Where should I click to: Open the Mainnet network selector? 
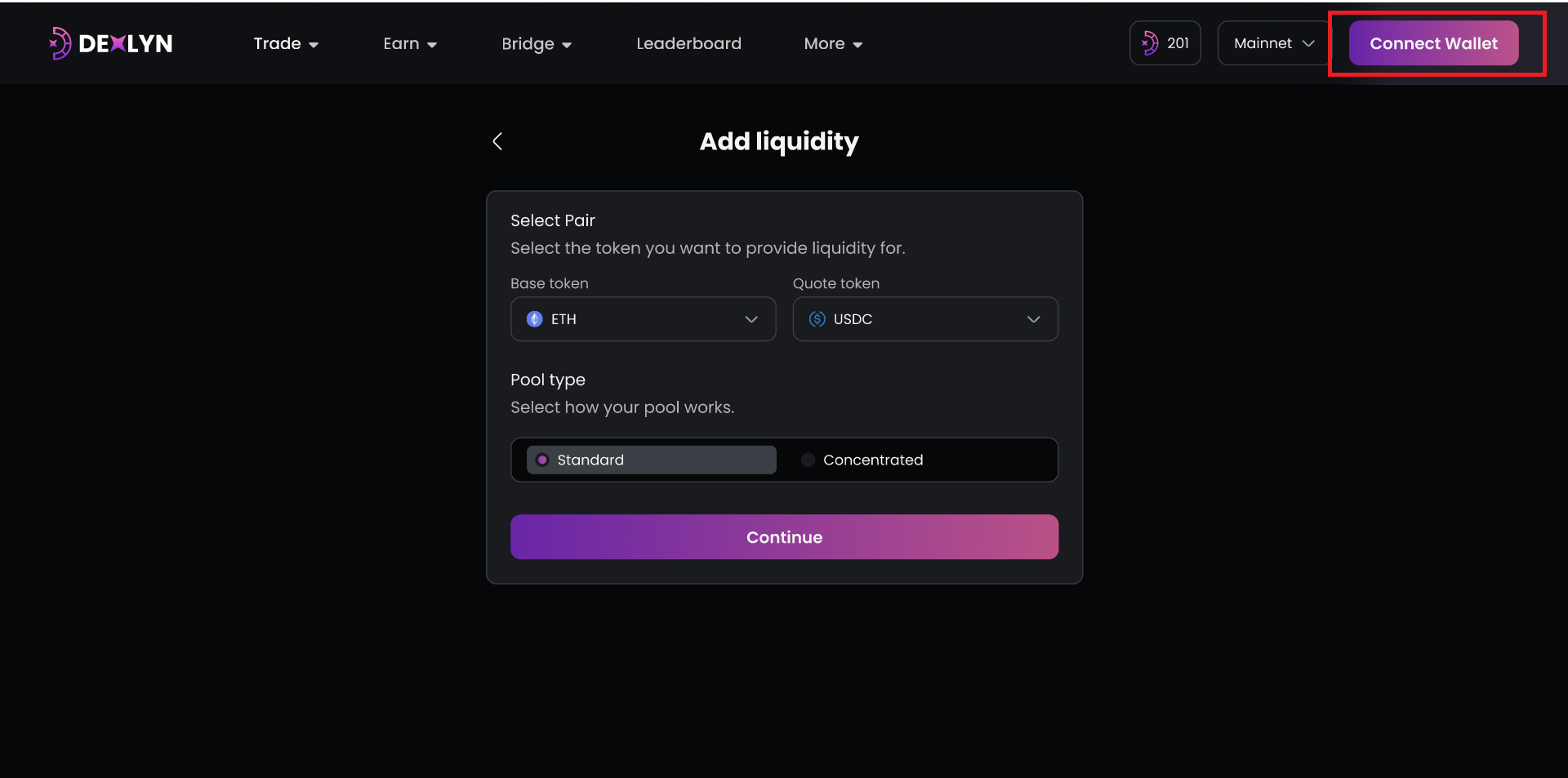coord(1272,42)
